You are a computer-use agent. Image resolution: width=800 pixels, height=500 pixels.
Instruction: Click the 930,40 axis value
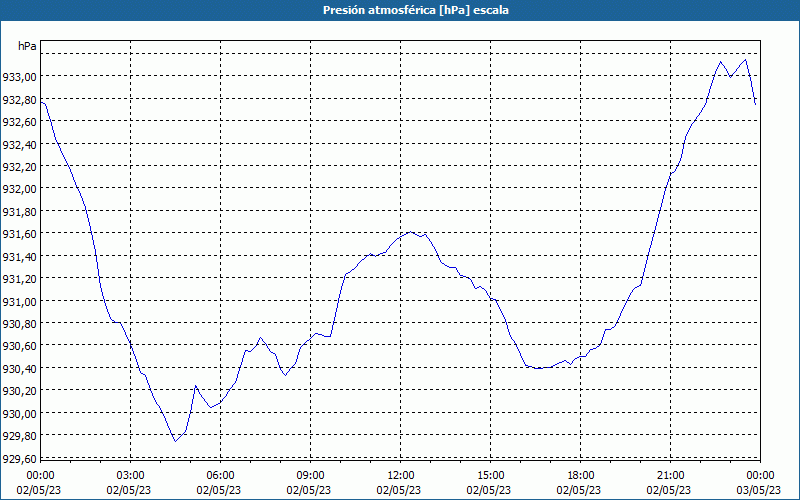19,369
